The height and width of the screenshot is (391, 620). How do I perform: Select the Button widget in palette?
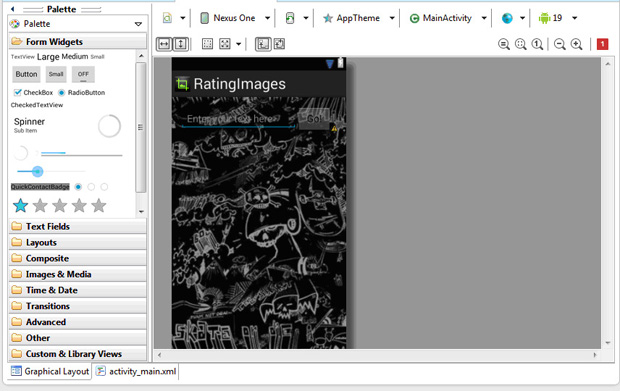click(26, 74)
